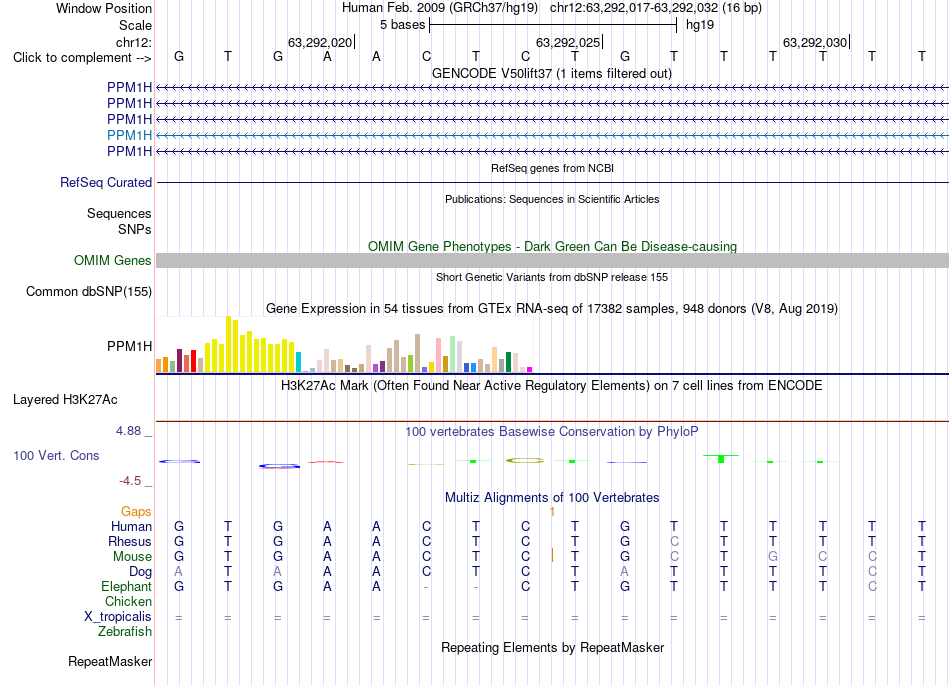Click the 'hg19' label beside scale bar

tap(700, 25)
